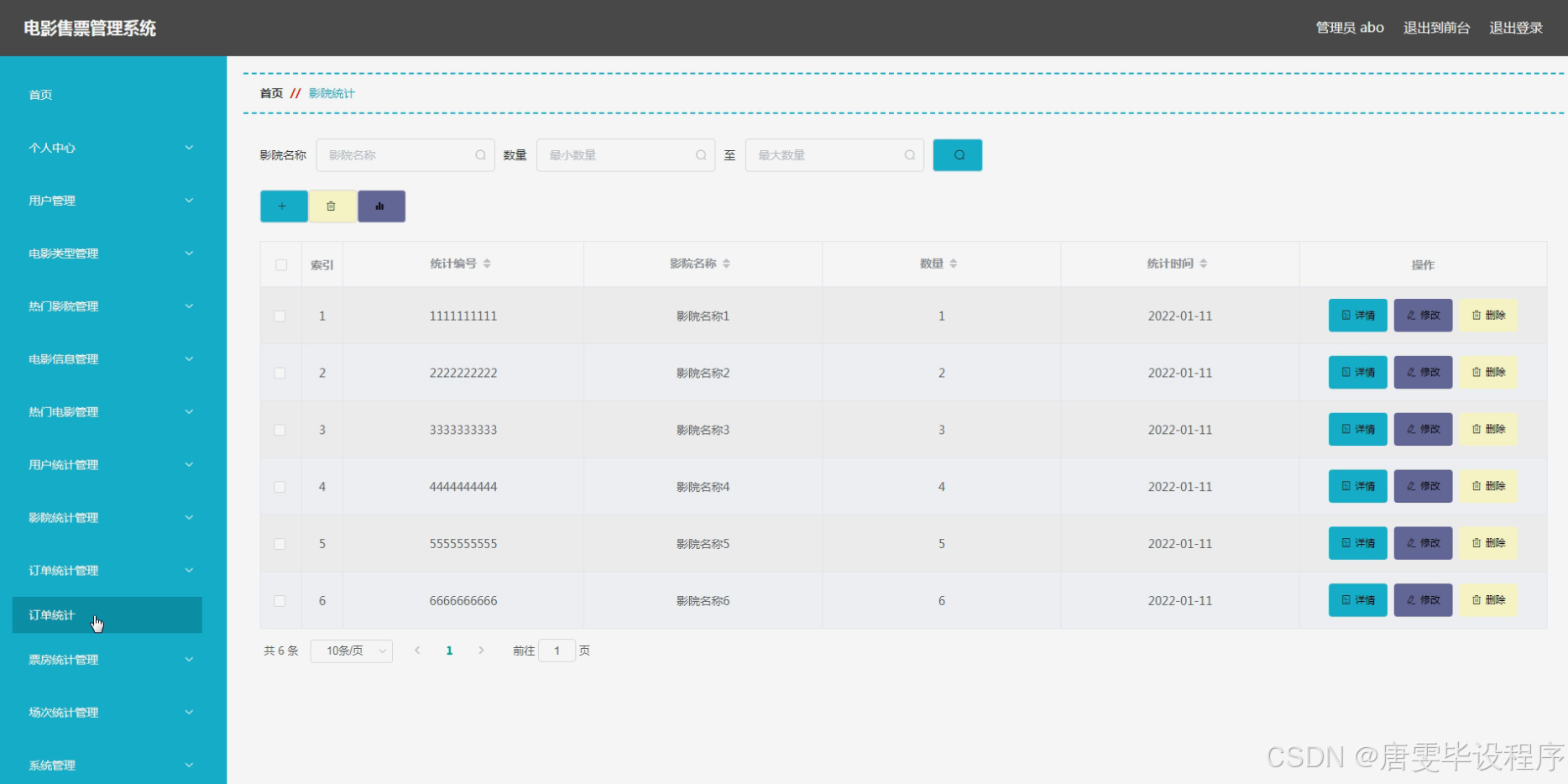Click 删除 for row 1111111111

pyautogui.click(x=1488, y=316)
